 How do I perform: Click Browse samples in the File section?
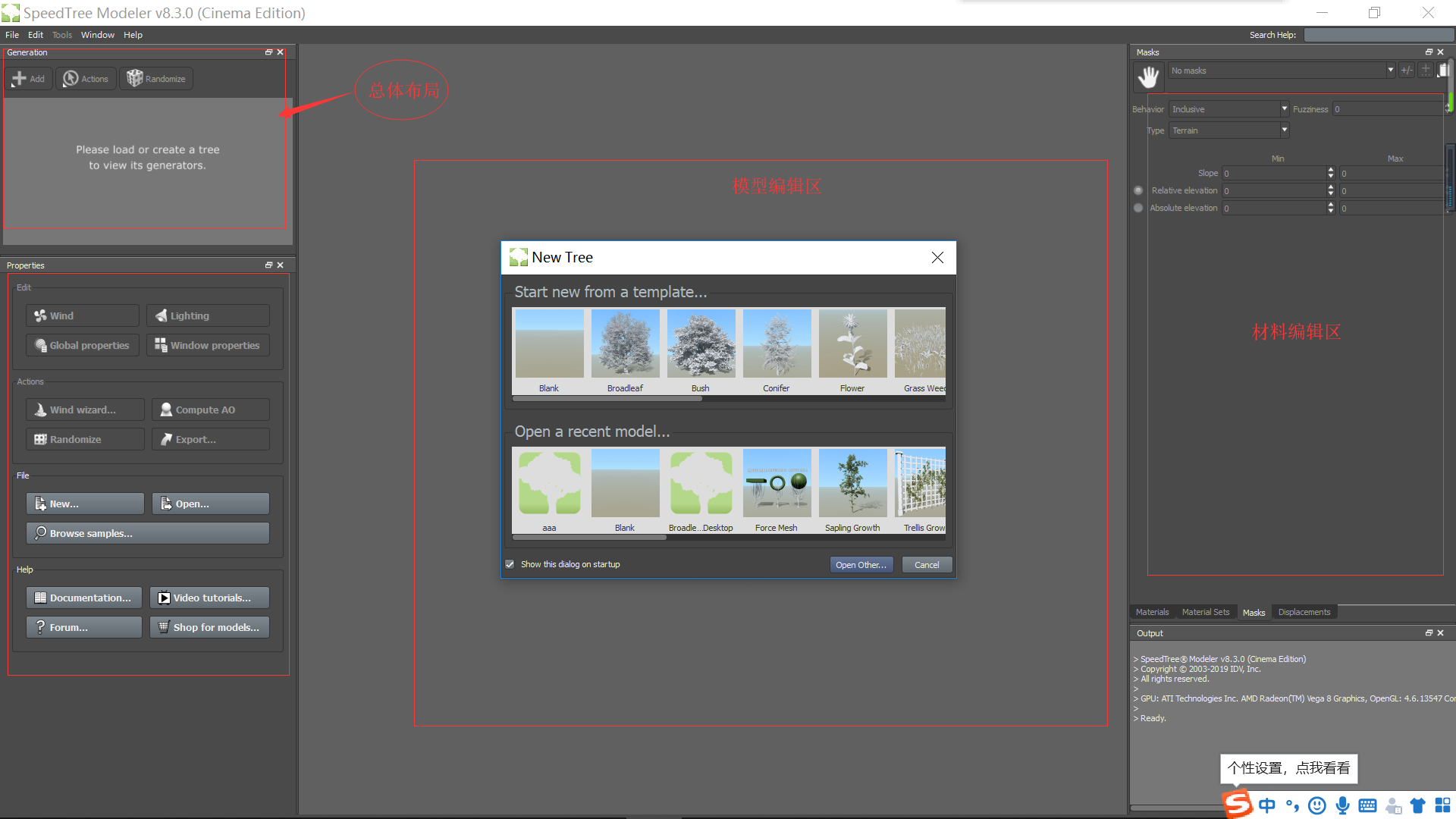pyautogui.click(x=147, y=533)
